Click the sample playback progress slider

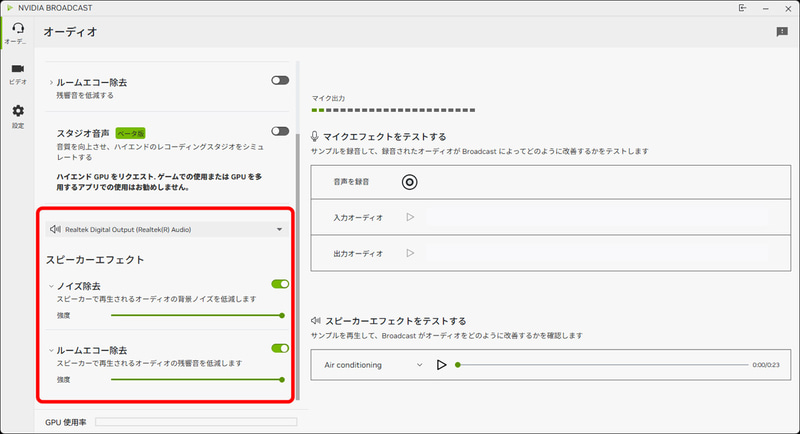(602, 365)
